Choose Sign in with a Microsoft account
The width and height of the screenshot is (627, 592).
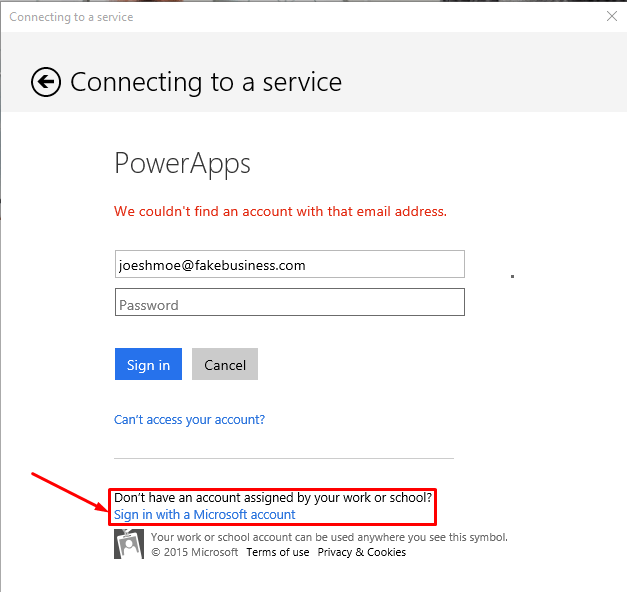click(204, 514)
